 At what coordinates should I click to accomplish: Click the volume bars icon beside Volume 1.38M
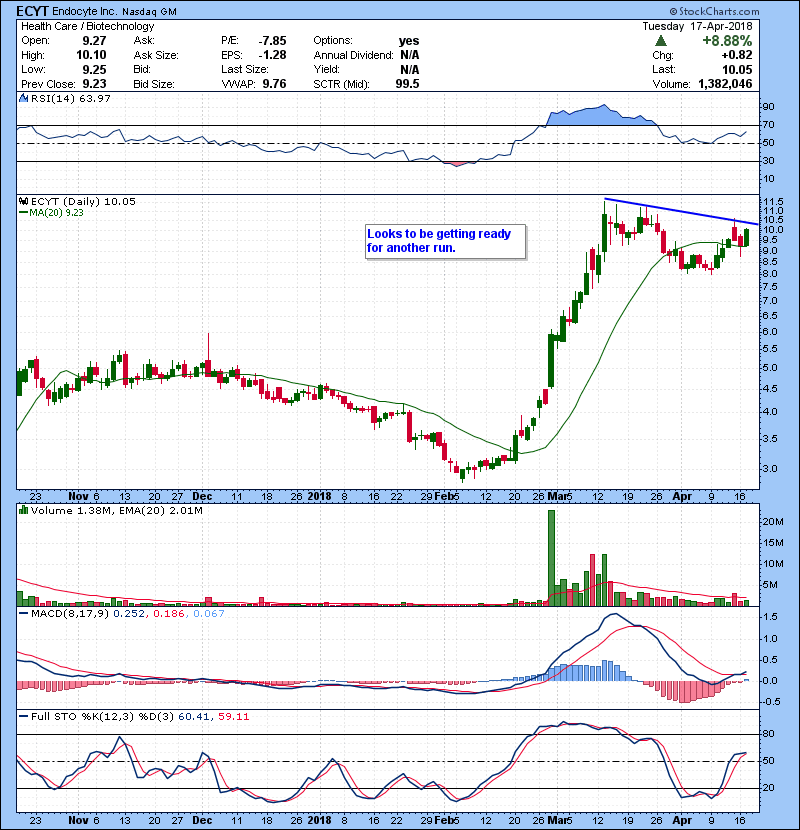(23, 510)
